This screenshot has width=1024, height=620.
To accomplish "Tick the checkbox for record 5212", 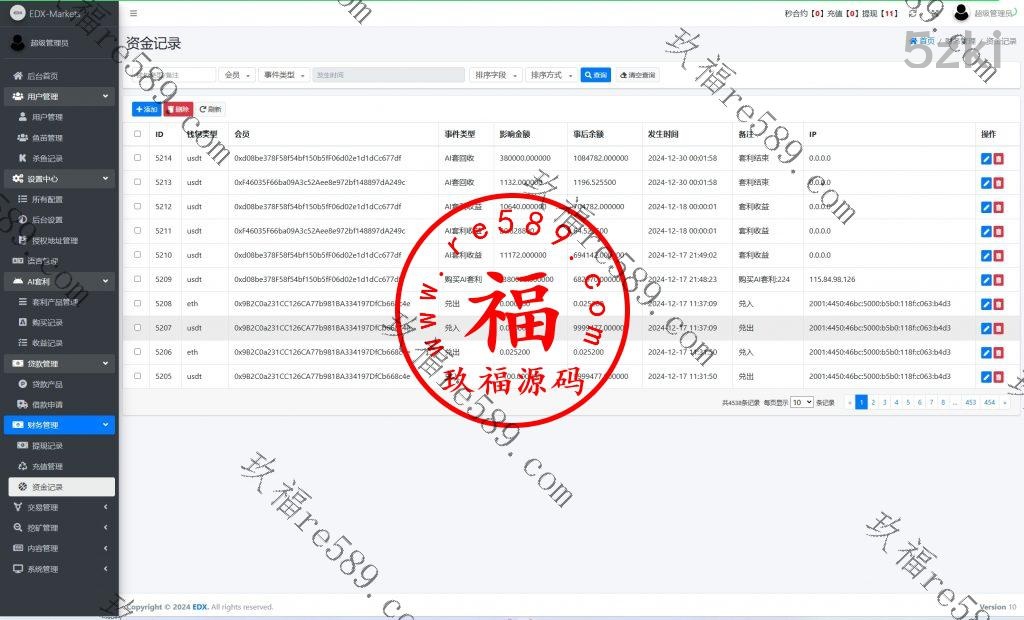I will (x=138, y=207).
